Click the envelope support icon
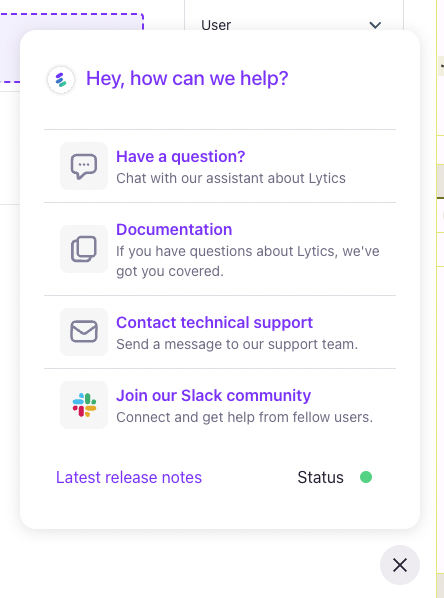 tap(84, 332)
